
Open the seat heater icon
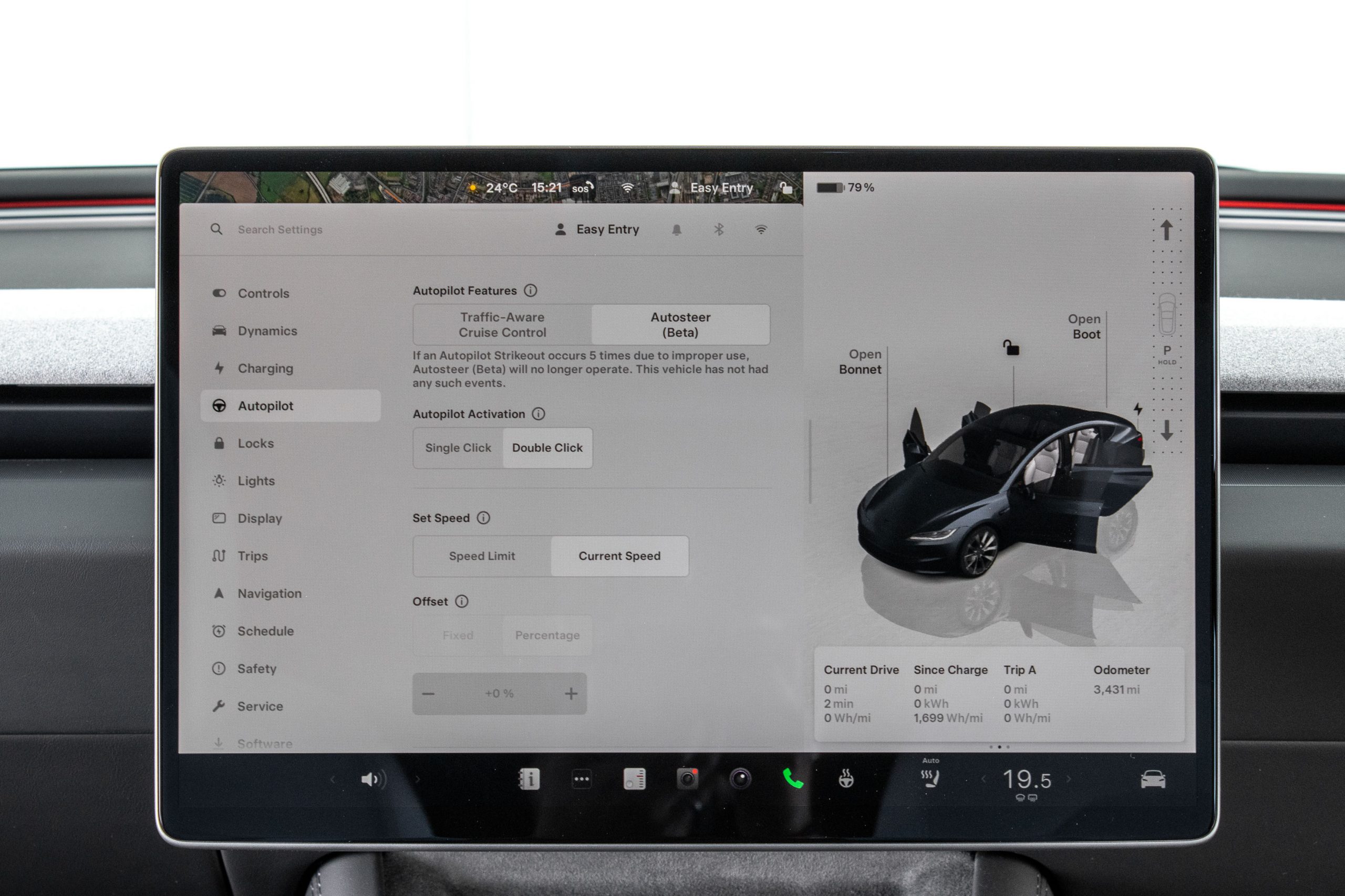click(x=930, y=778)
